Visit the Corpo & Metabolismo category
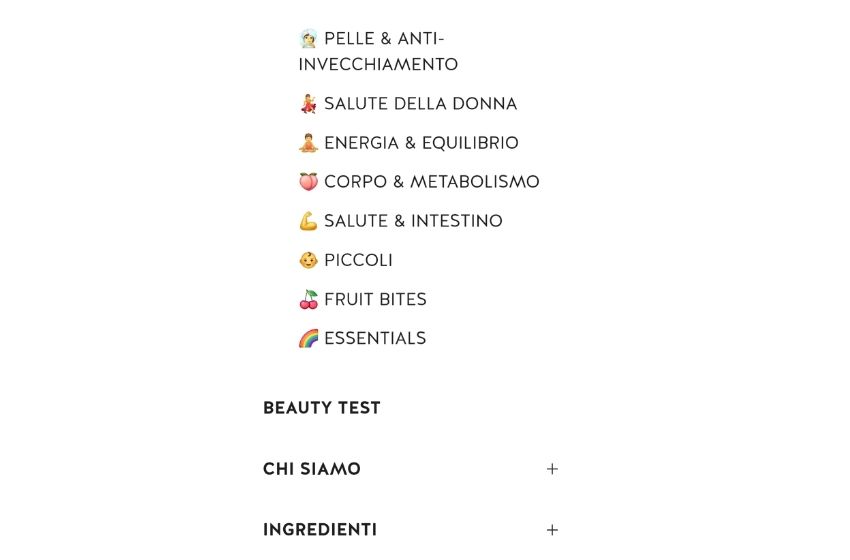Screen dimensions: 850x560 pos(432,182)
